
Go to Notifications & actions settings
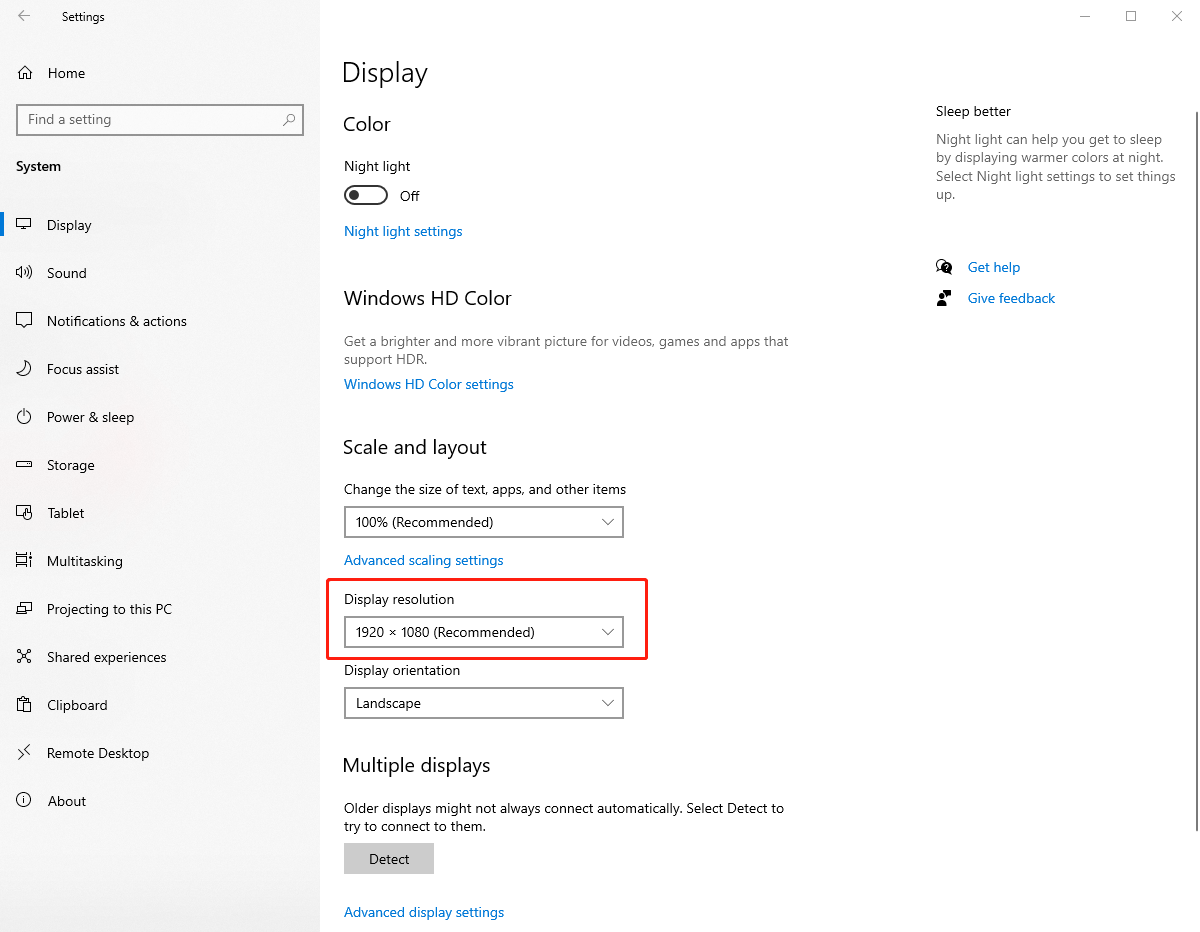point(116,321)
